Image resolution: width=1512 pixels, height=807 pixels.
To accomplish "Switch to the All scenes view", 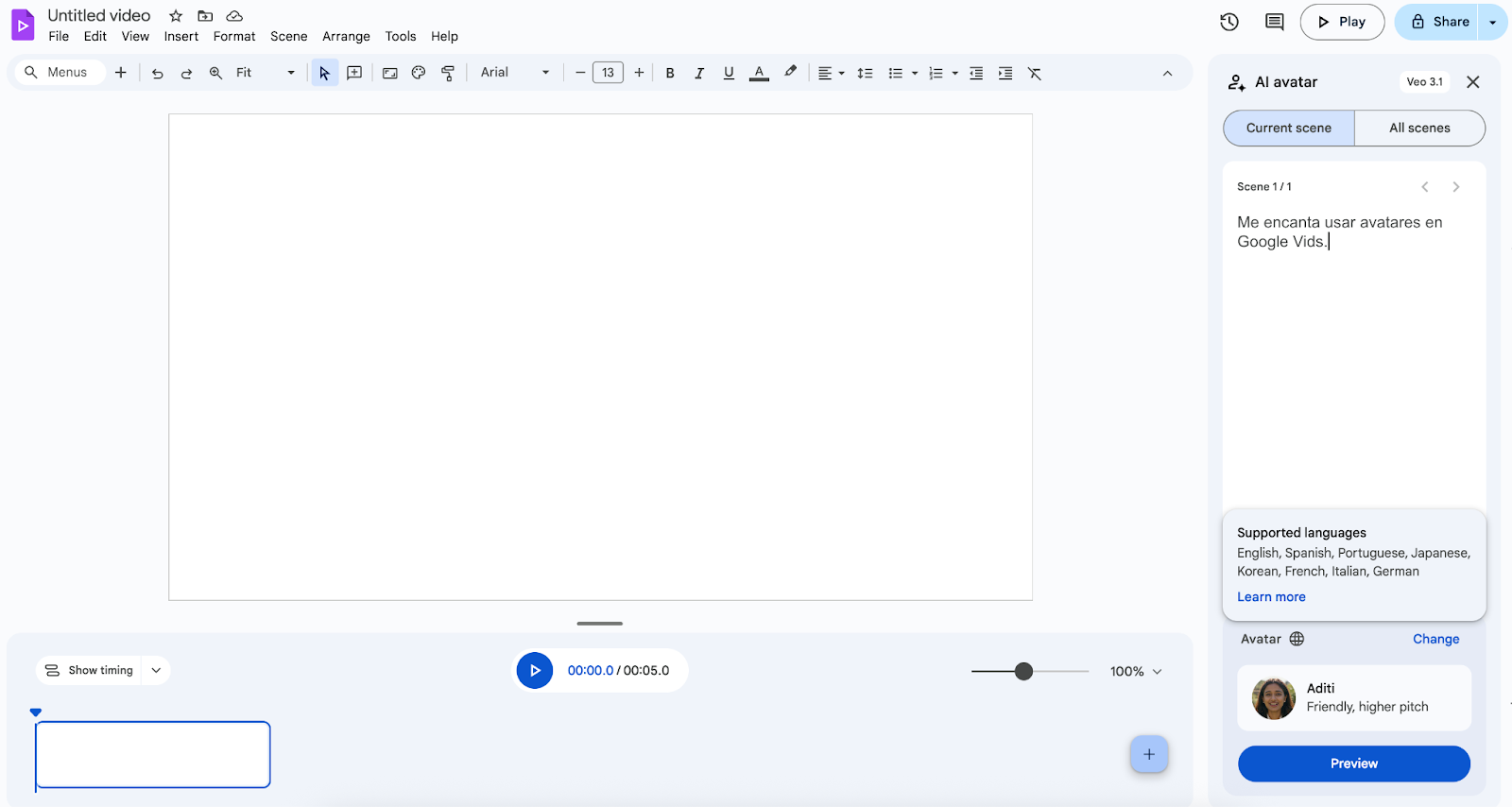I will [1418, 128].
